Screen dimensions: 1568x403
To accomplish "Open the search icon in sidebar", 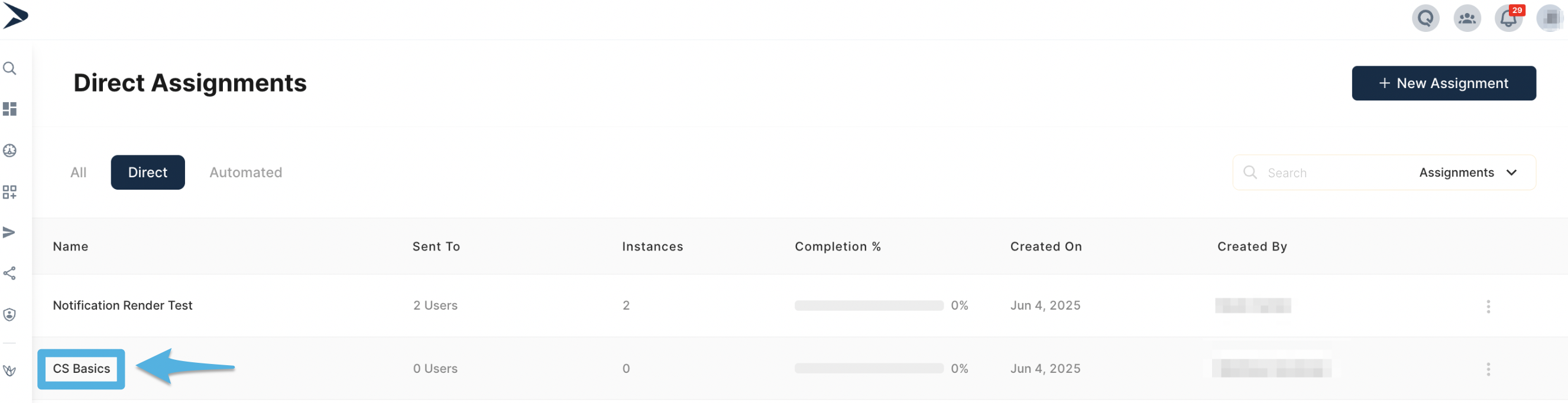I will 9,68.
